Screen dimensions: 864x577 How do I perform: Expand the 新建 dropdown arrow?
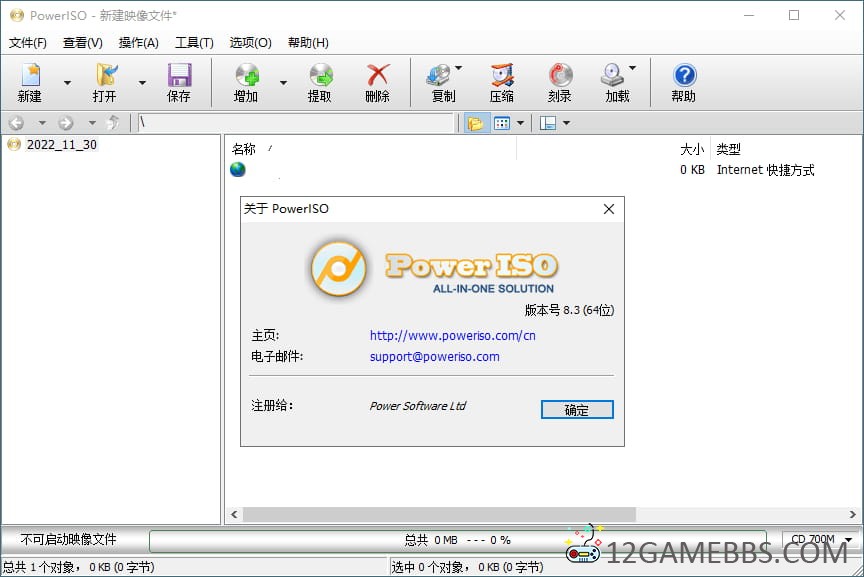coord(67,83)
